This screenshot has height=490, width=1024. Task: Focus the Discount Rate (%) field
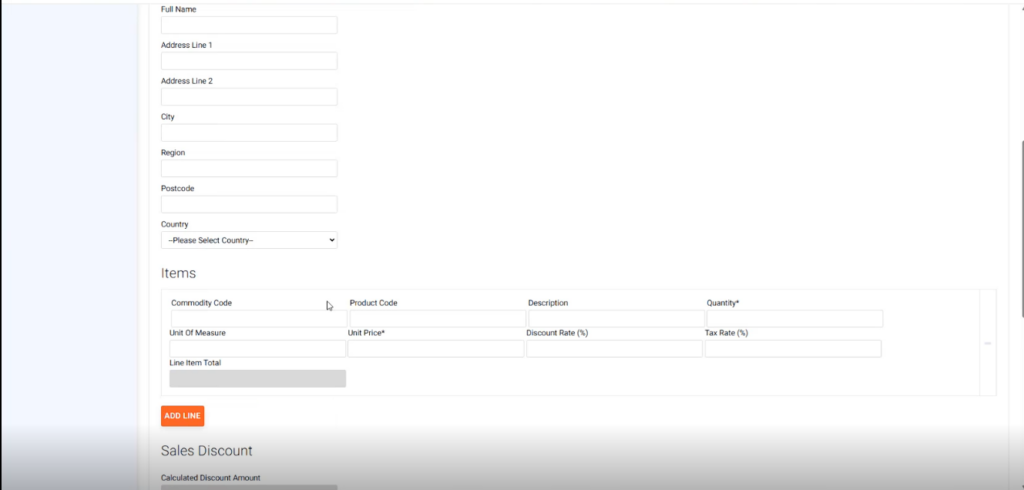click(x=614, y=349)
